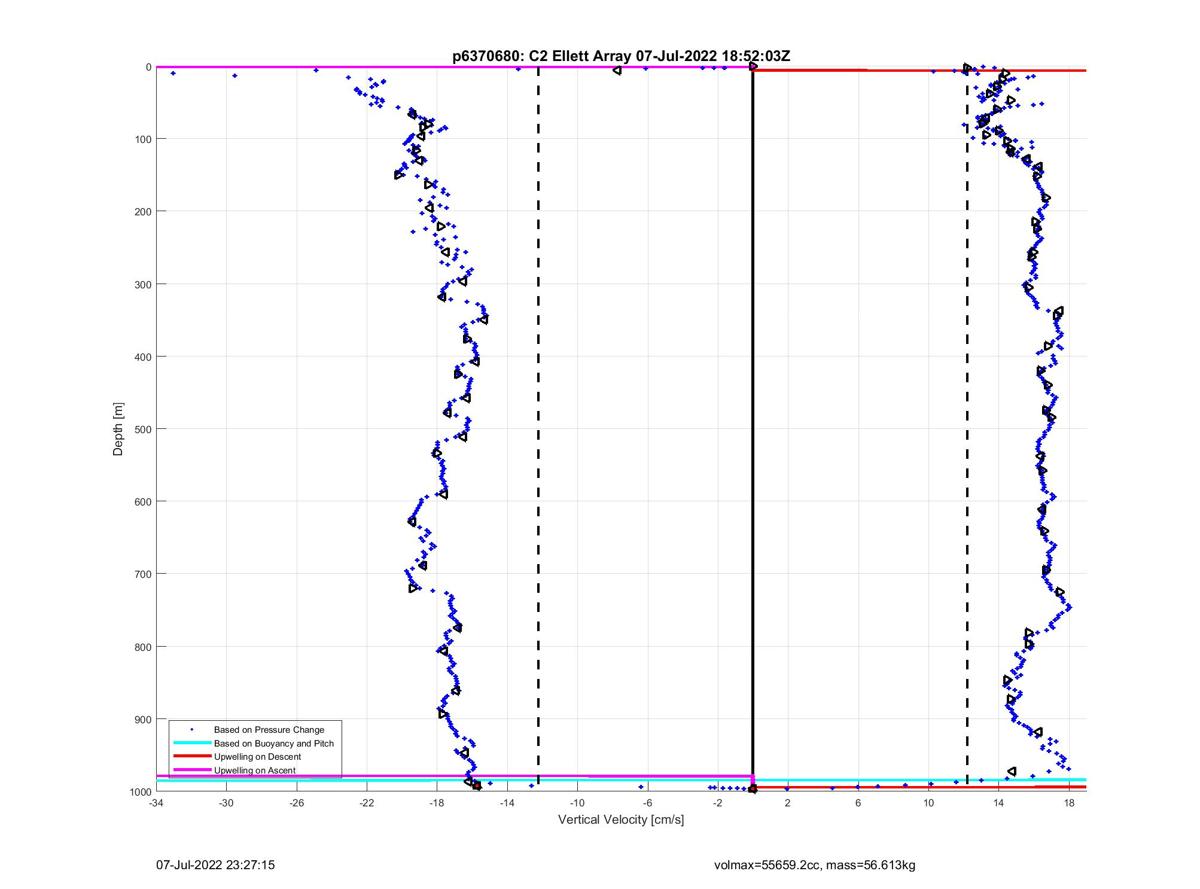Click y-axis tick label '700'

(x=142, y=574)
